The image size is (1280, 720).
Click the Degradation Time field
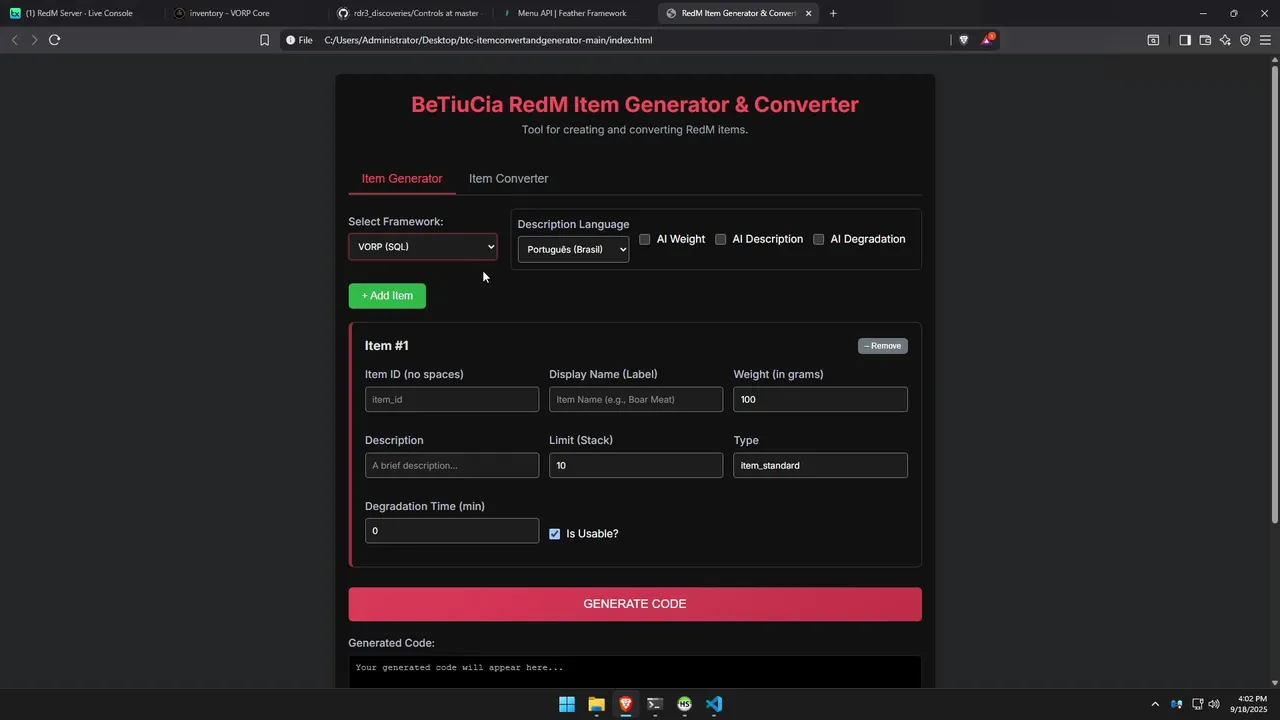tap(452, 531)
